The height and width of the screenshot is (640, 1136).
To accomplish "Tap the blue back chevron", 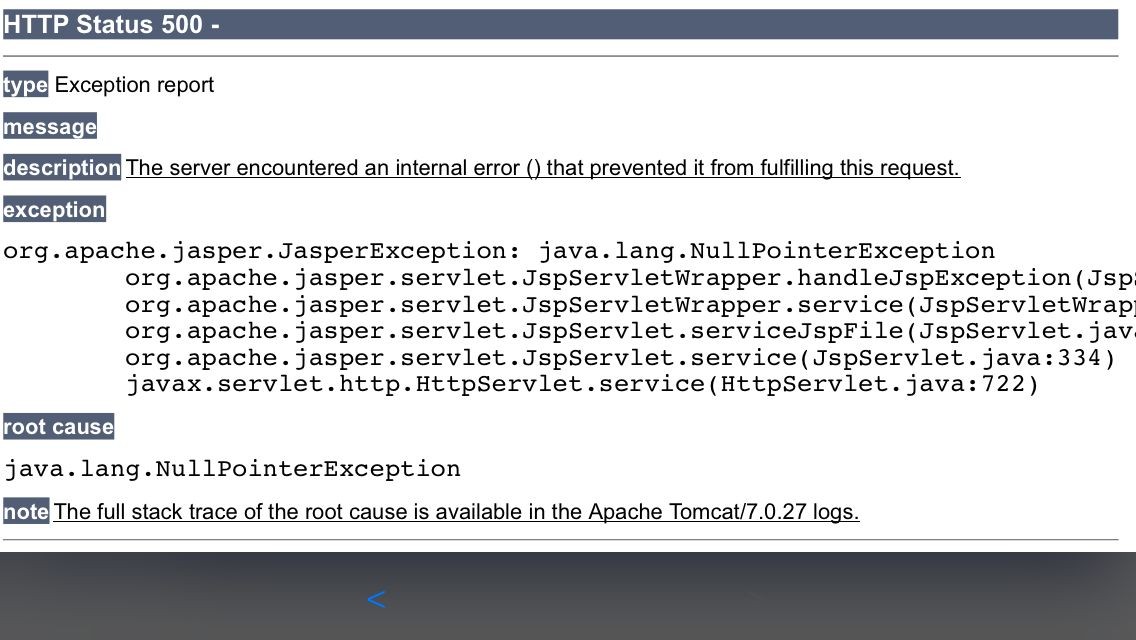I will pyautogui.click(x=376, y=599).
